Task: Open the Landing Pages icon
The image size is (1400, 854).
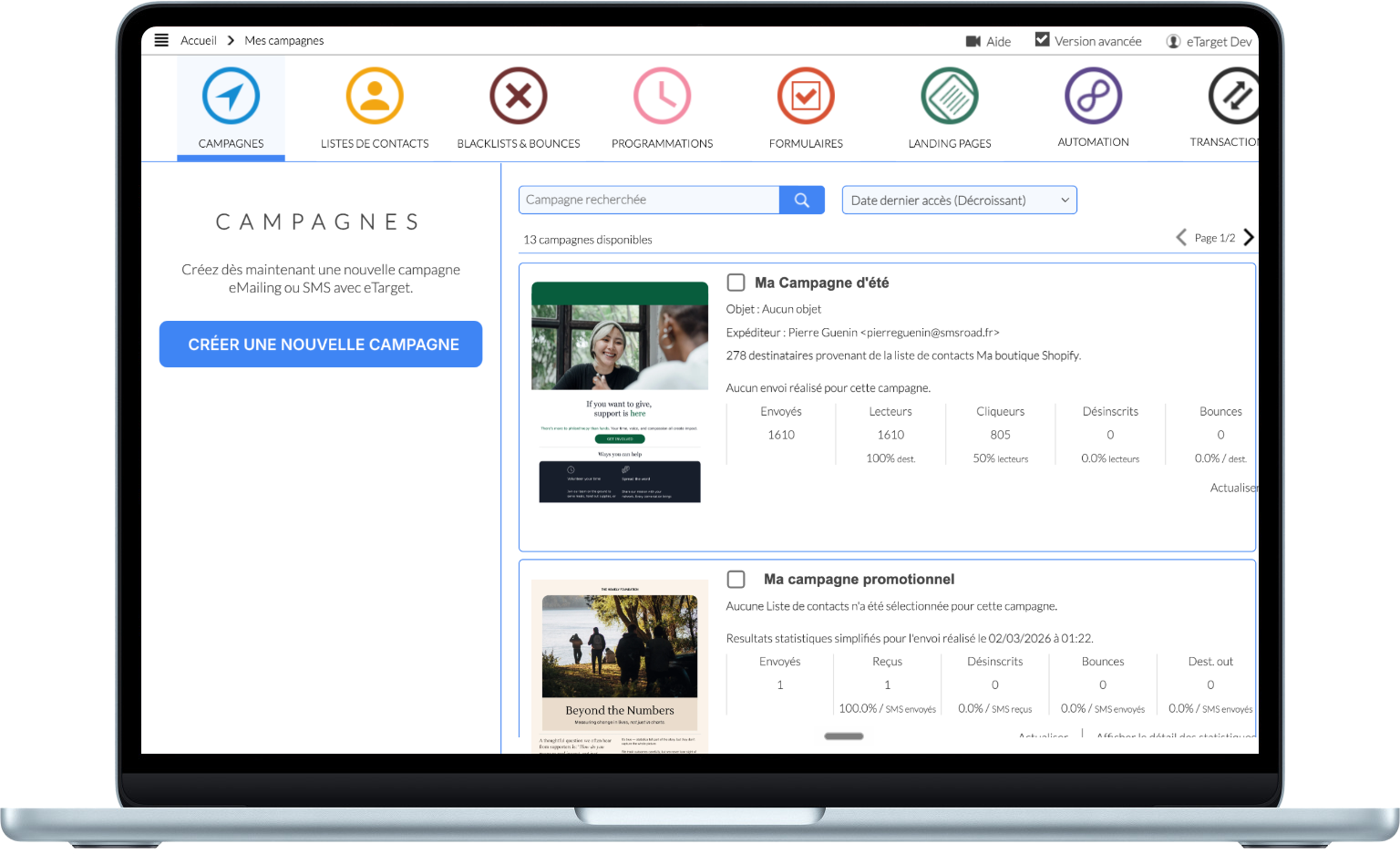Action: point(950,96)
